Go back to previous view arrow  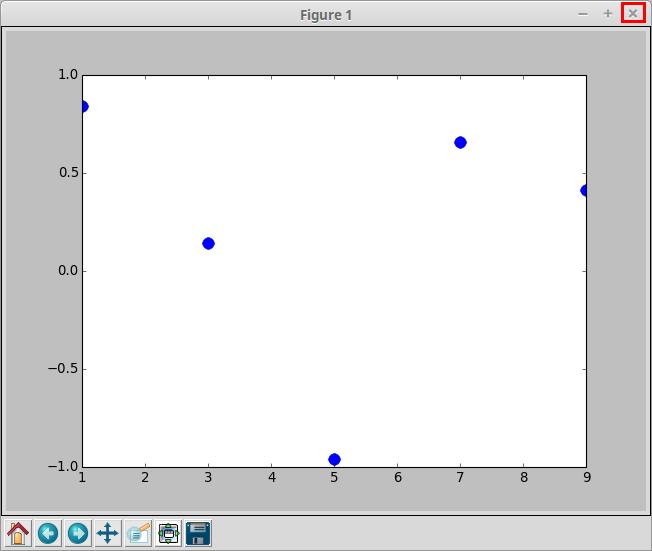click(48, 533)
